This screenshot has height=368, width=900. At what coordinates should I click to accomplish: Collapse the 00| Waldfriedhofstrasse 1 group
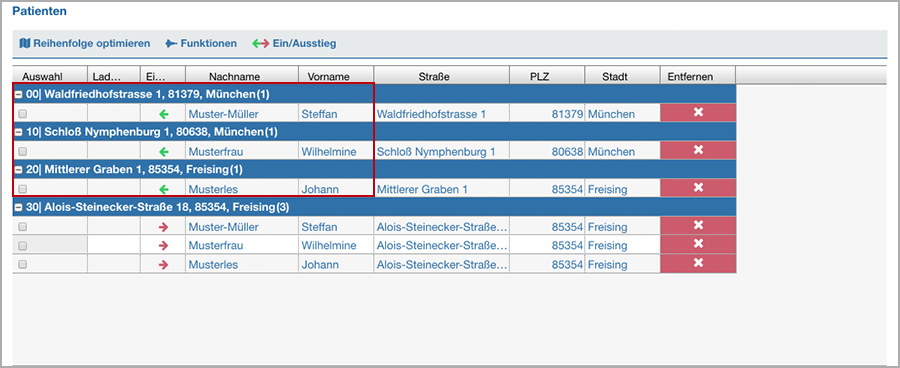pyautogui.click(x=19, y=94)
